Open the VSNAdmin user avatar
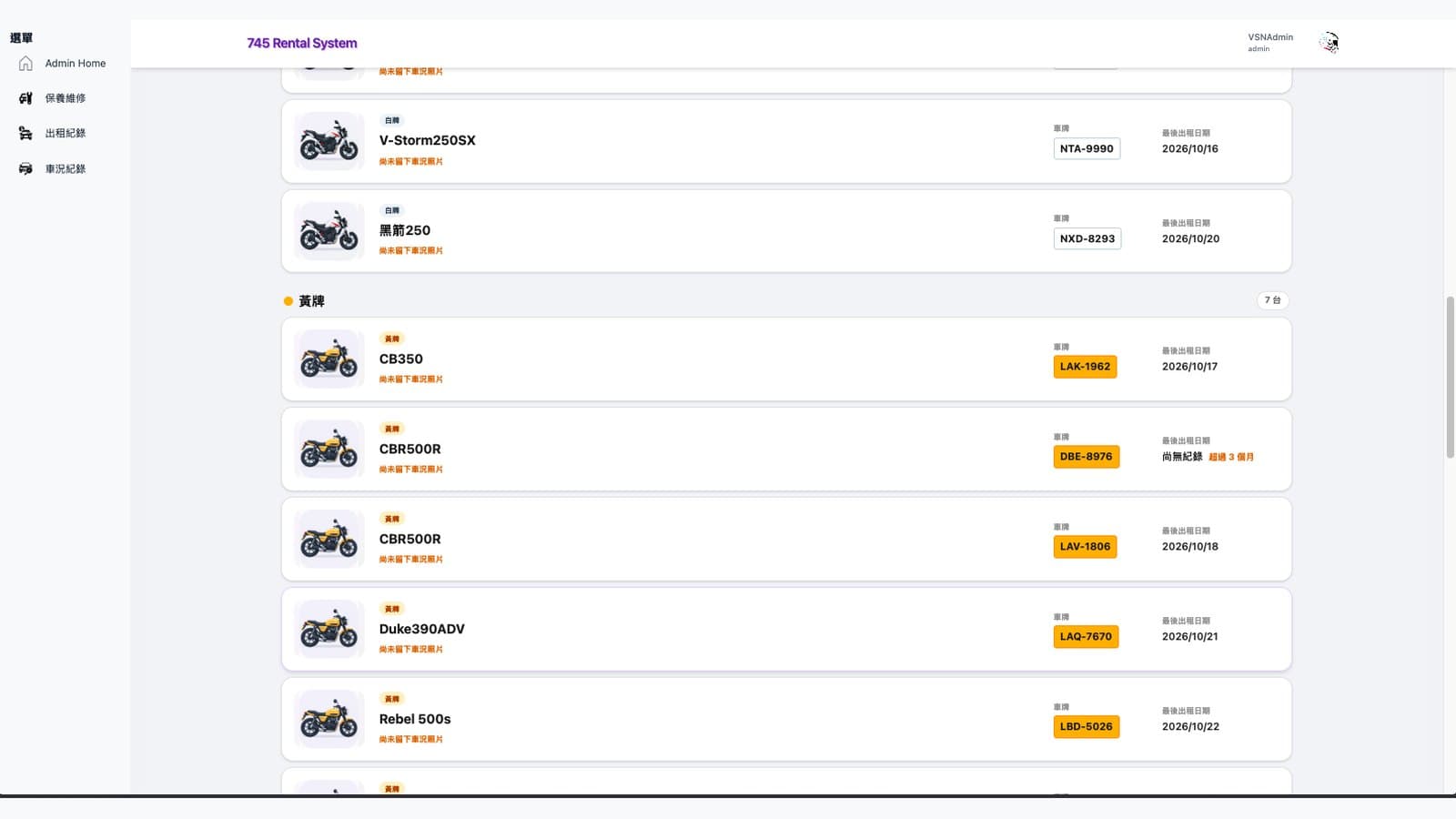Image resolution: width=1456 pixels, height=819 pixels. click(1330, 43)
